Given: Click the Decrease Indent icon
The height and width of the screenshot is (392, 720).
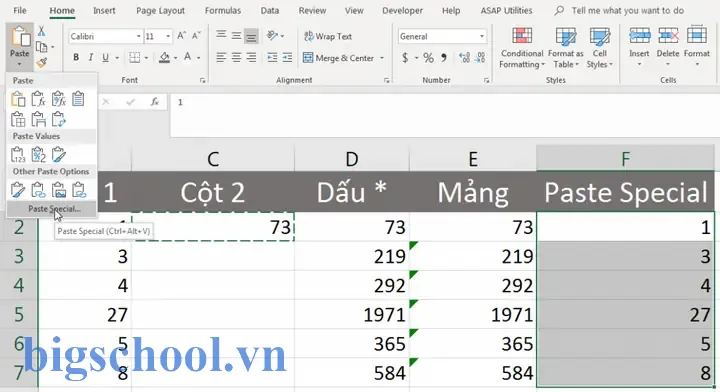Looking at the screenshot, I should click(272, 57).
